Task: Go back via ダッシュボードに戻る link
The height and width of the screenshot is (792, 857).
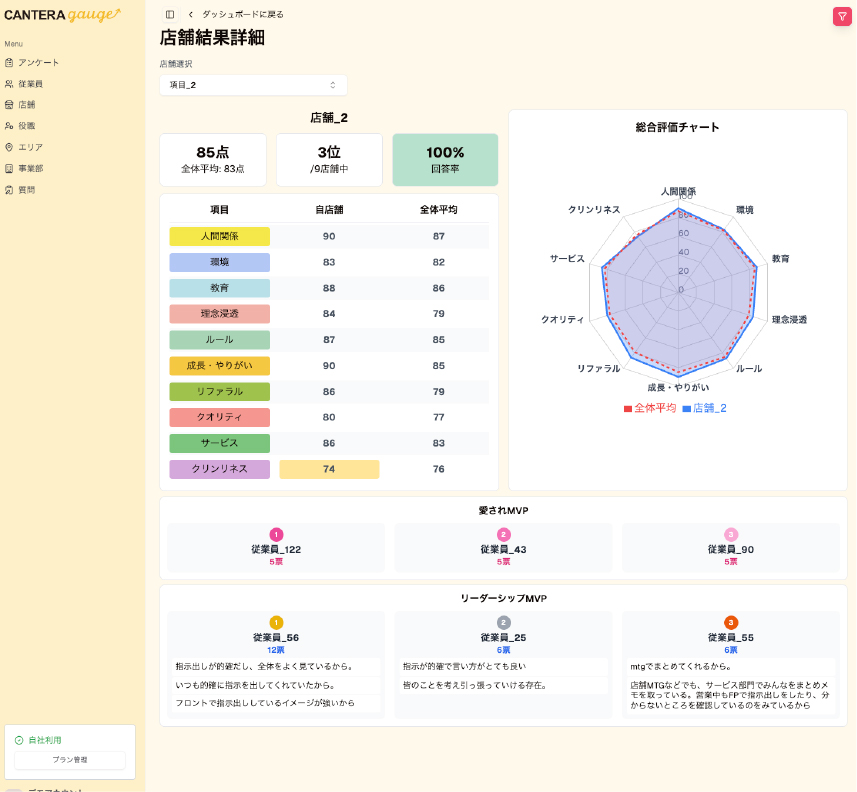Action: tap(243, 15)
